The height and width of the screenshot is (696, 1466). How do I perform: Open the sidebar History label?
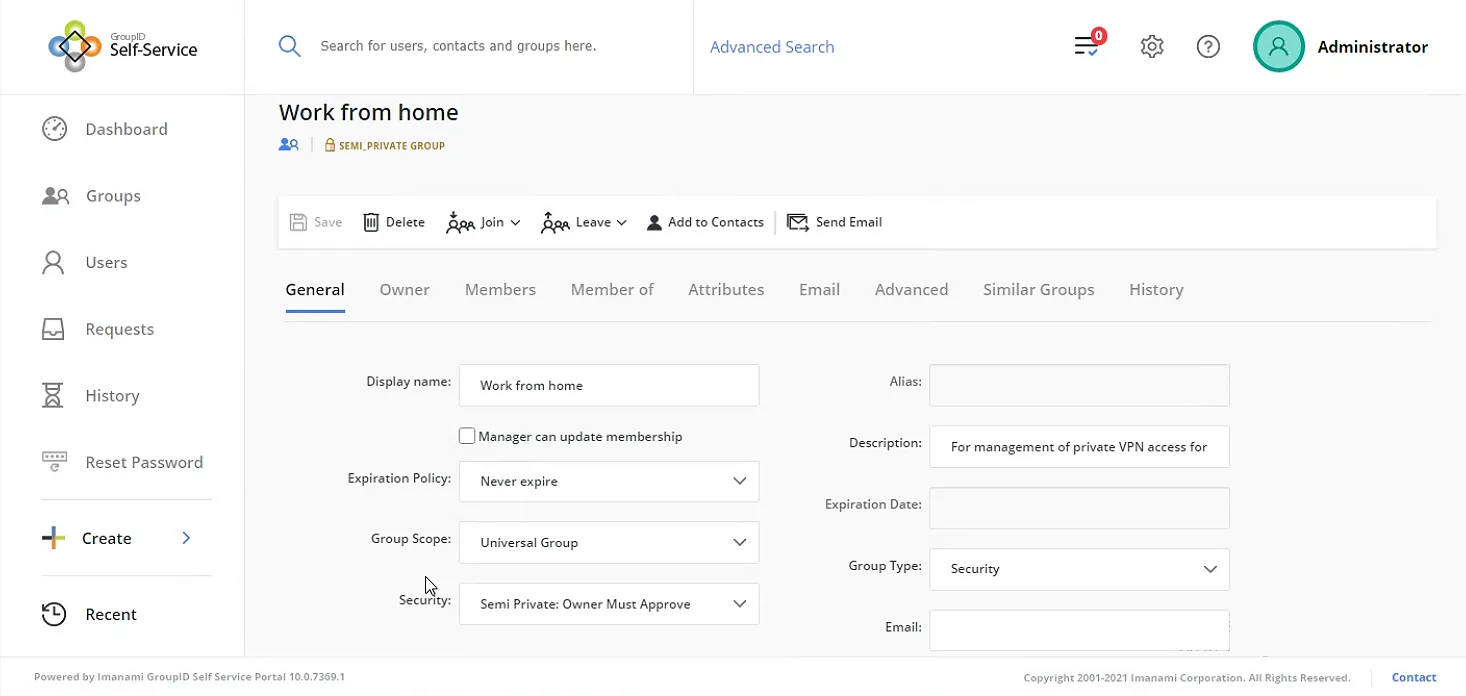click(x=112, y=395)
